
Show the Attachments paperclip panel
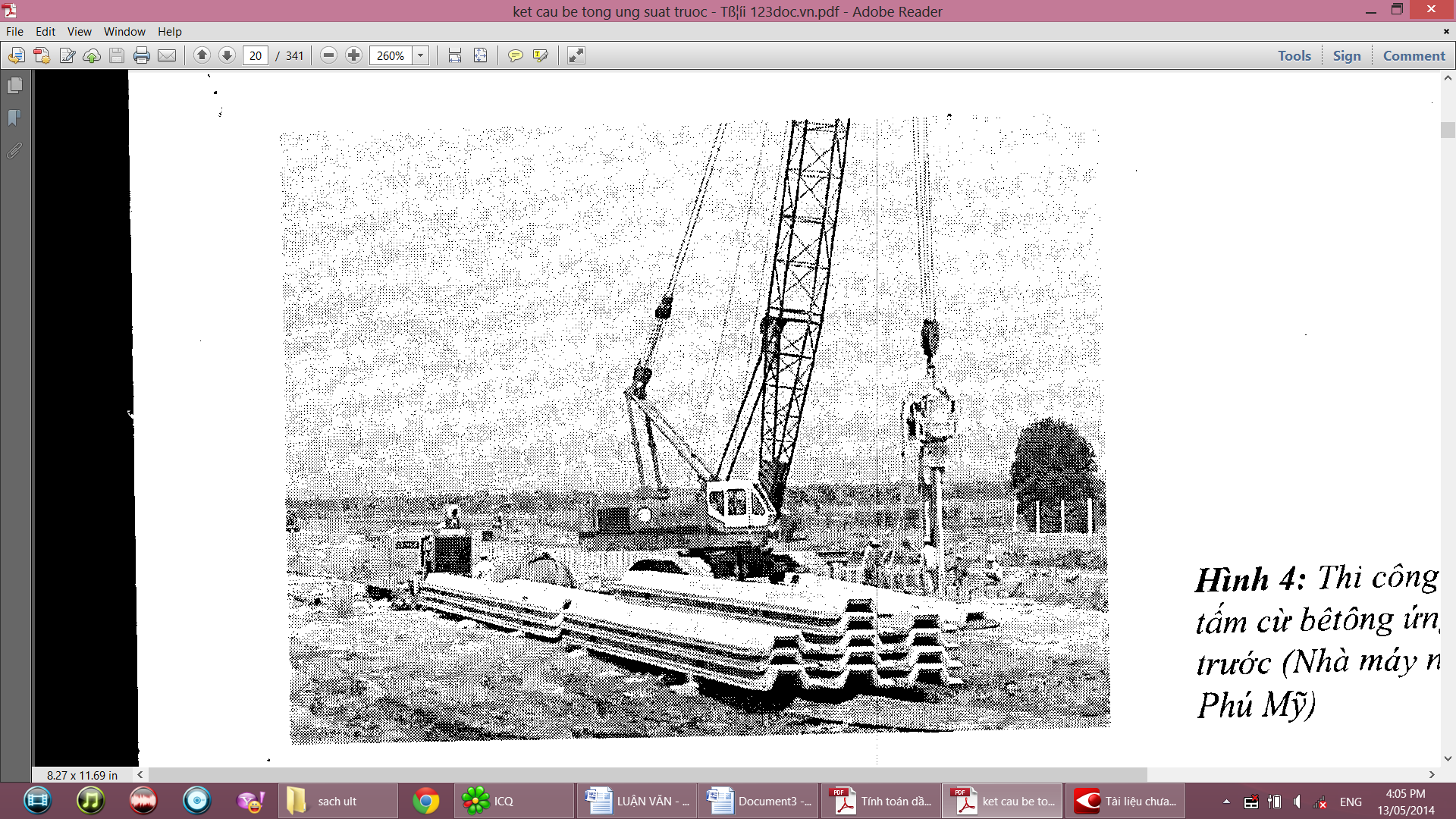coord(14,150)
